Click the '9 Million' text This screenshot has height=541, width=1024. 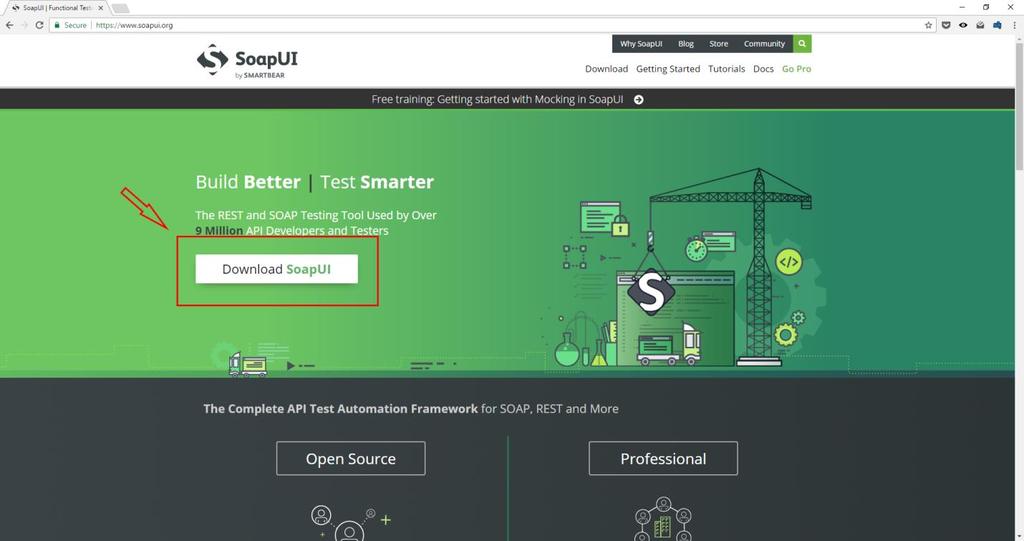219,231
